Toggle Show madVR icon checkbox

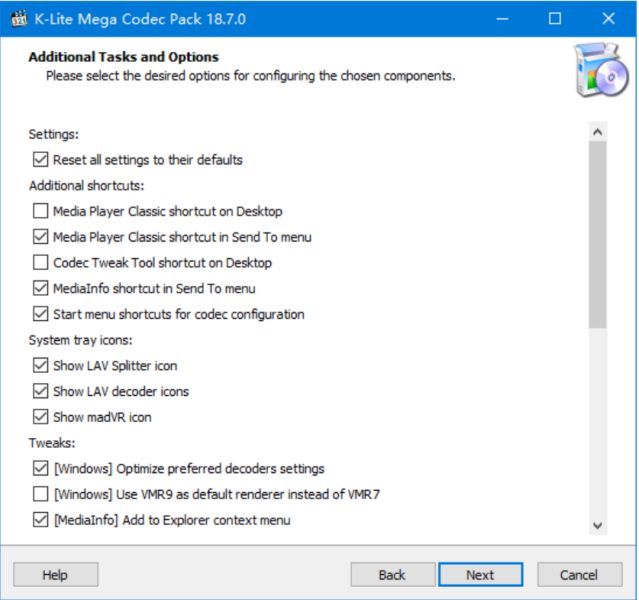point(40,417)
